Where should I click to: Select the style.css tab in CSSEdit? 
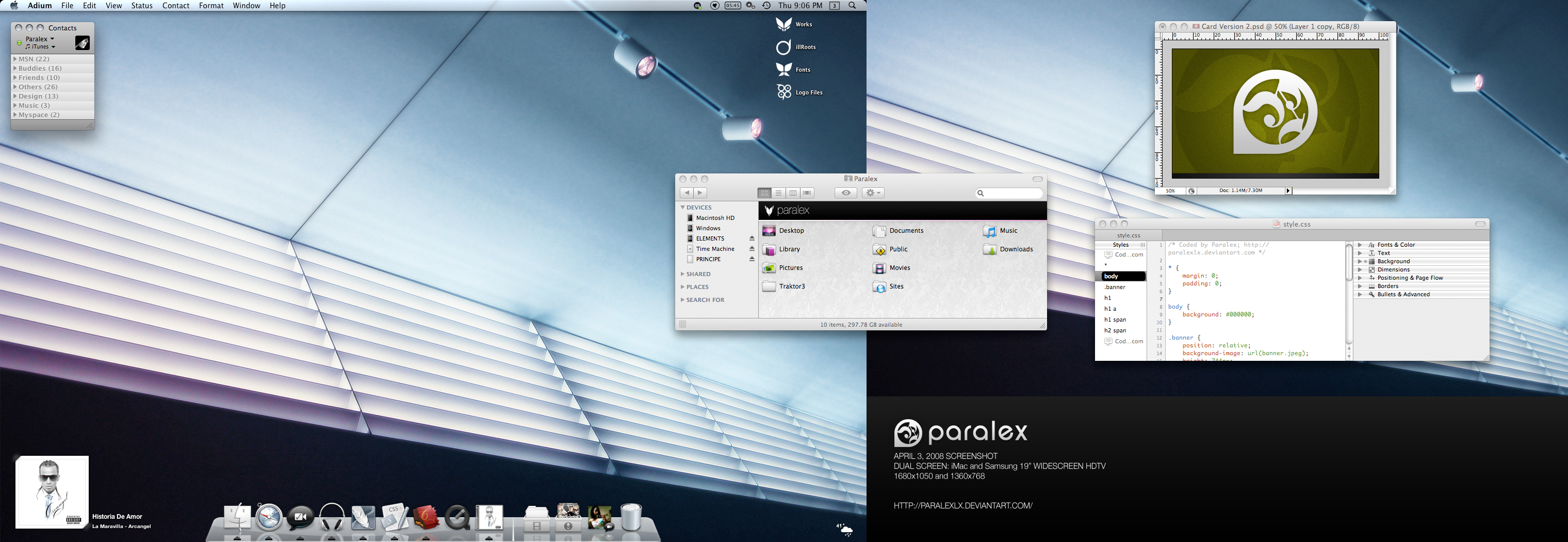point(1129,235)
